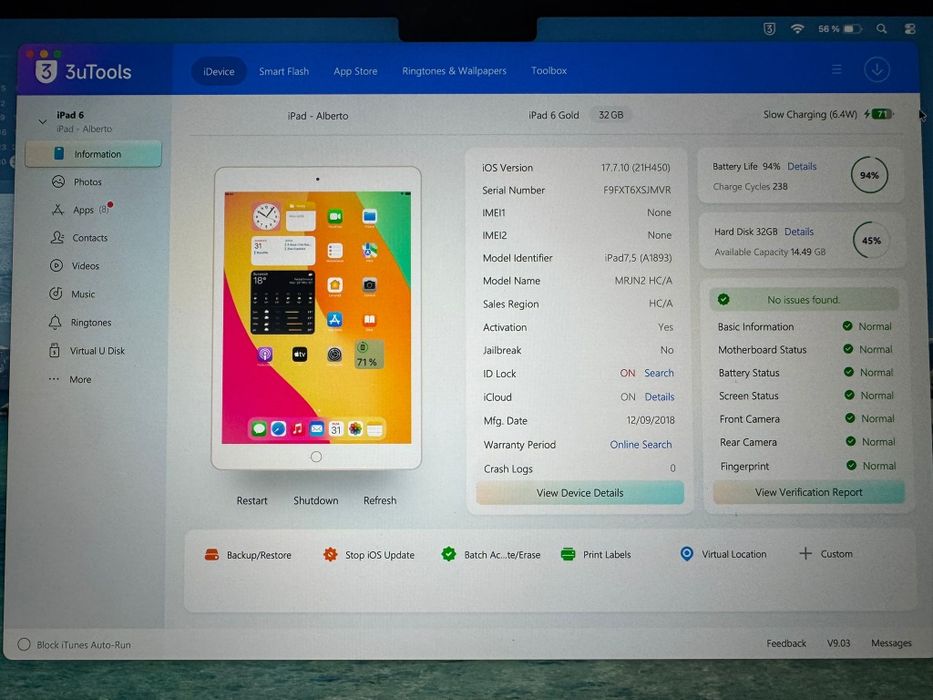Image resolution: width=933 pixels, height=700 pixels.
Task: Click the 3uTools logo
Action: (84, 71)
